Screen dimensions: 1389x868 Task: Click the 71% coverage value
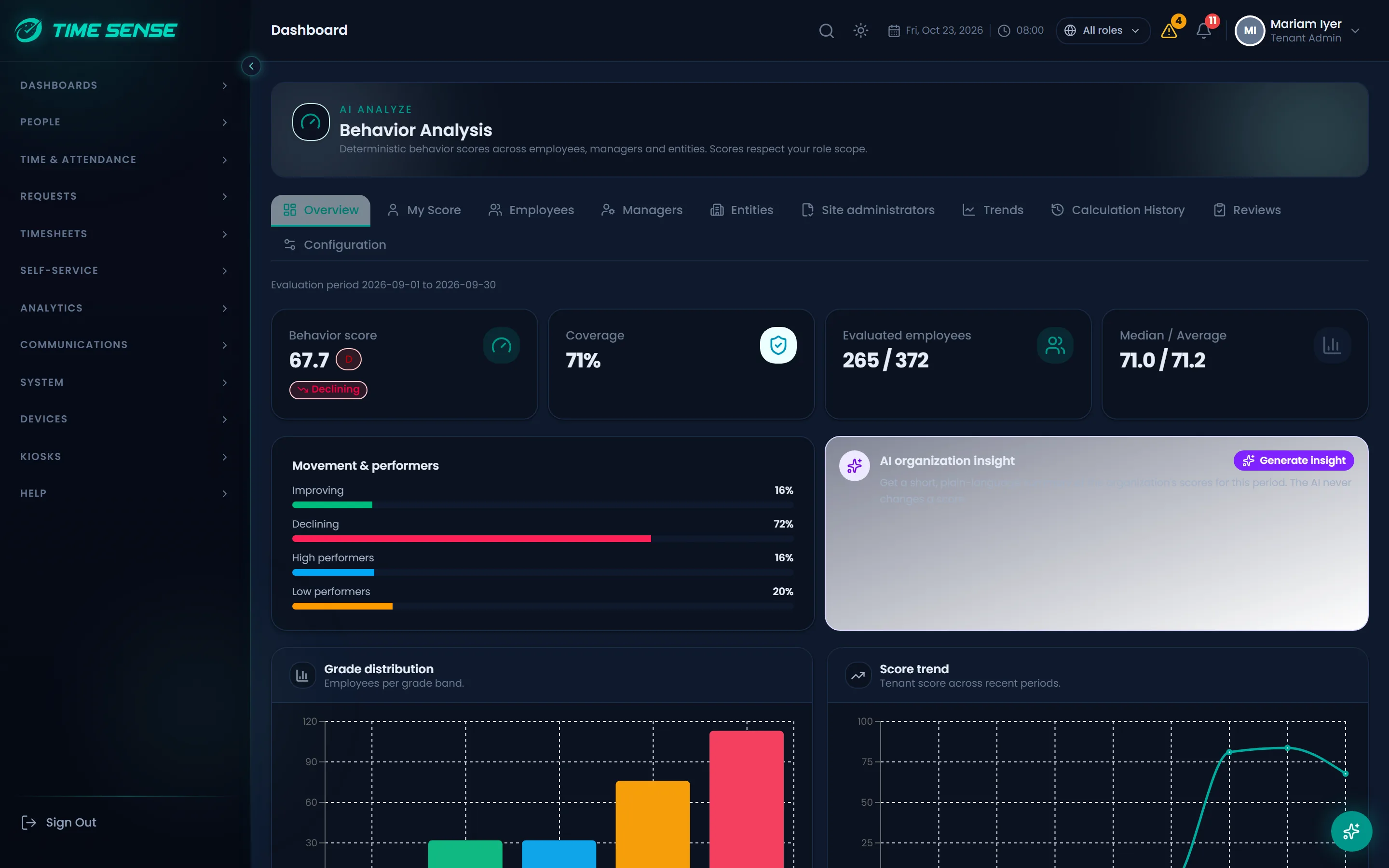(583, 360)
